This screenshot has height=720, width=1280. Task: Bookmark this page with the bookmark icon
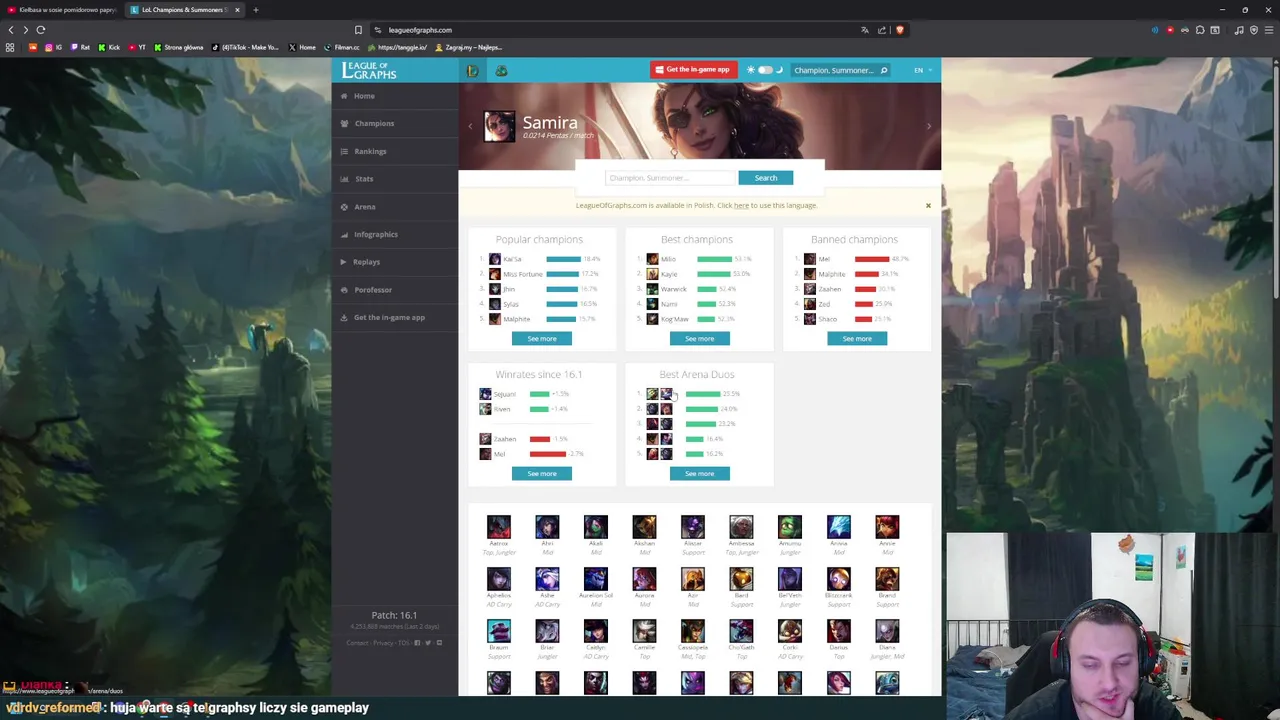(x=358, y=30)
